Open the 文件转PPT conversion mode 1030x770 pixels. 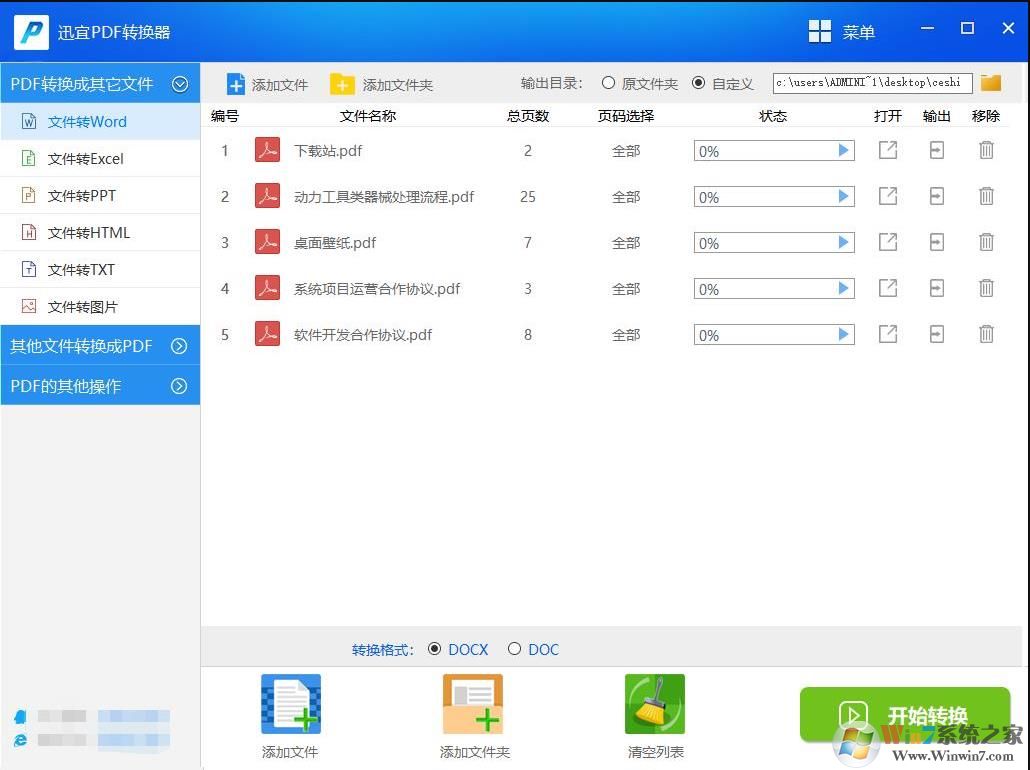pos(85,195)
